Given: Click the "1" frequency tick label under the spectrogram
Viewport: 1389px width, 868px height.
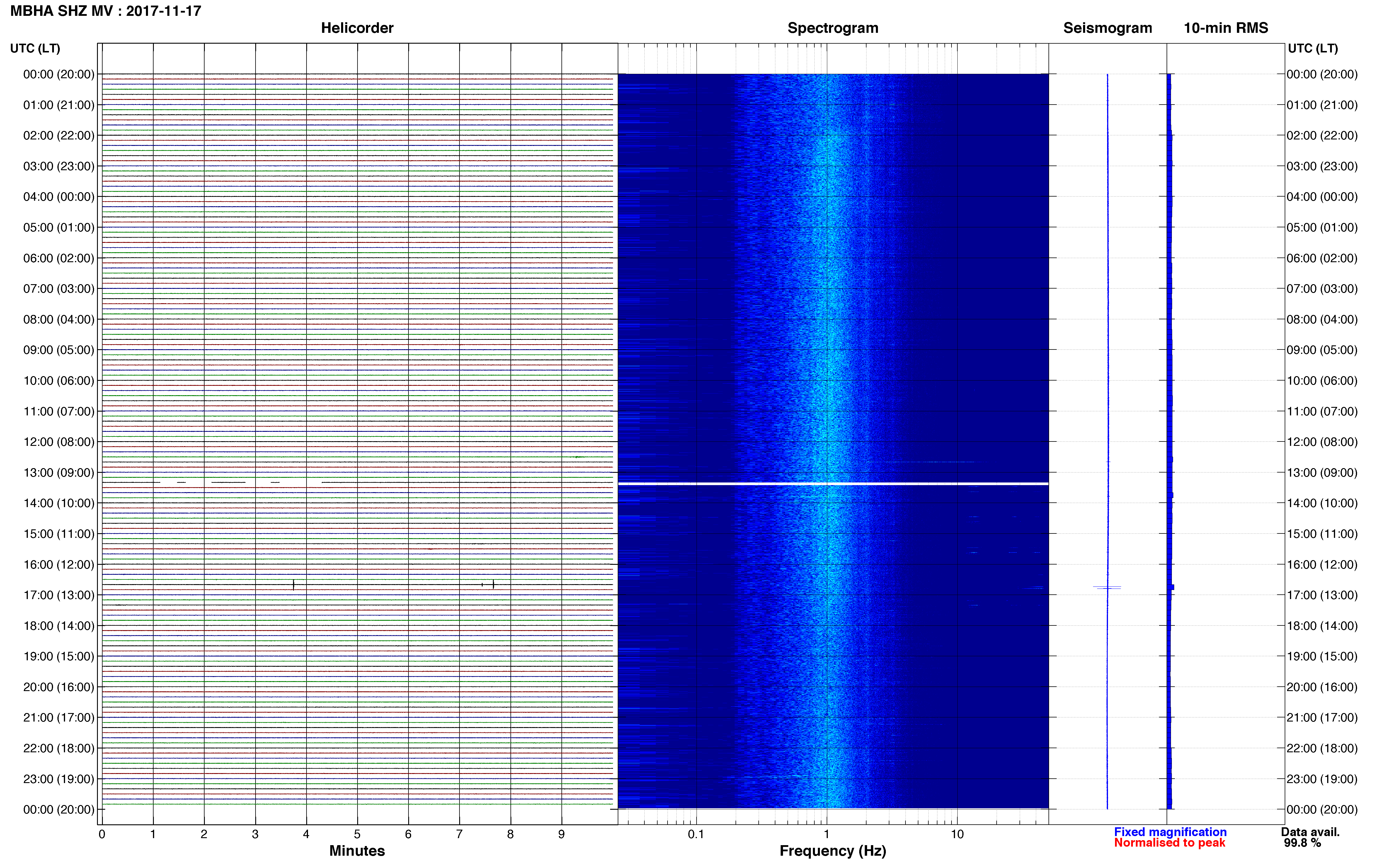Looking at the screenshot, I should 826,834.
